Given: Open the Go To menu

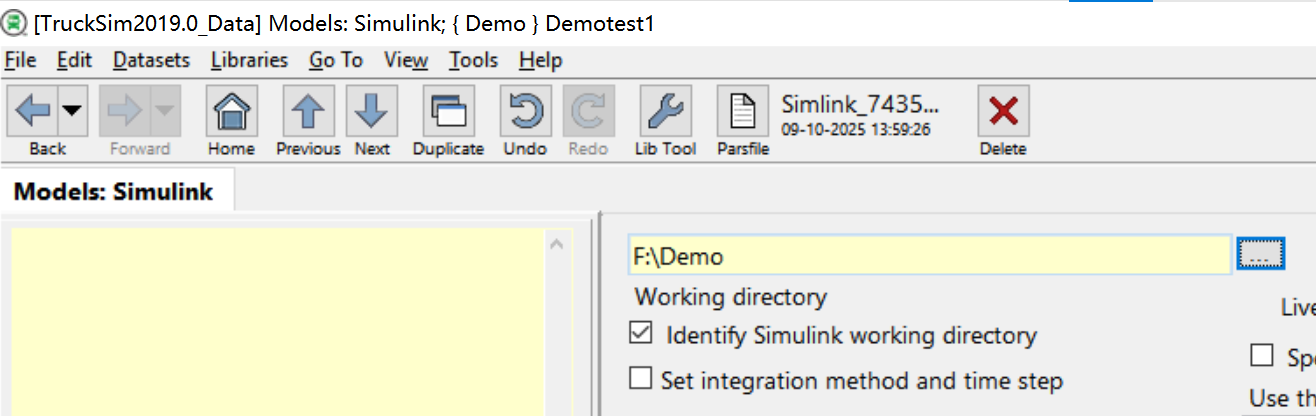Looking at the screenshot, I should pos(336,60).
